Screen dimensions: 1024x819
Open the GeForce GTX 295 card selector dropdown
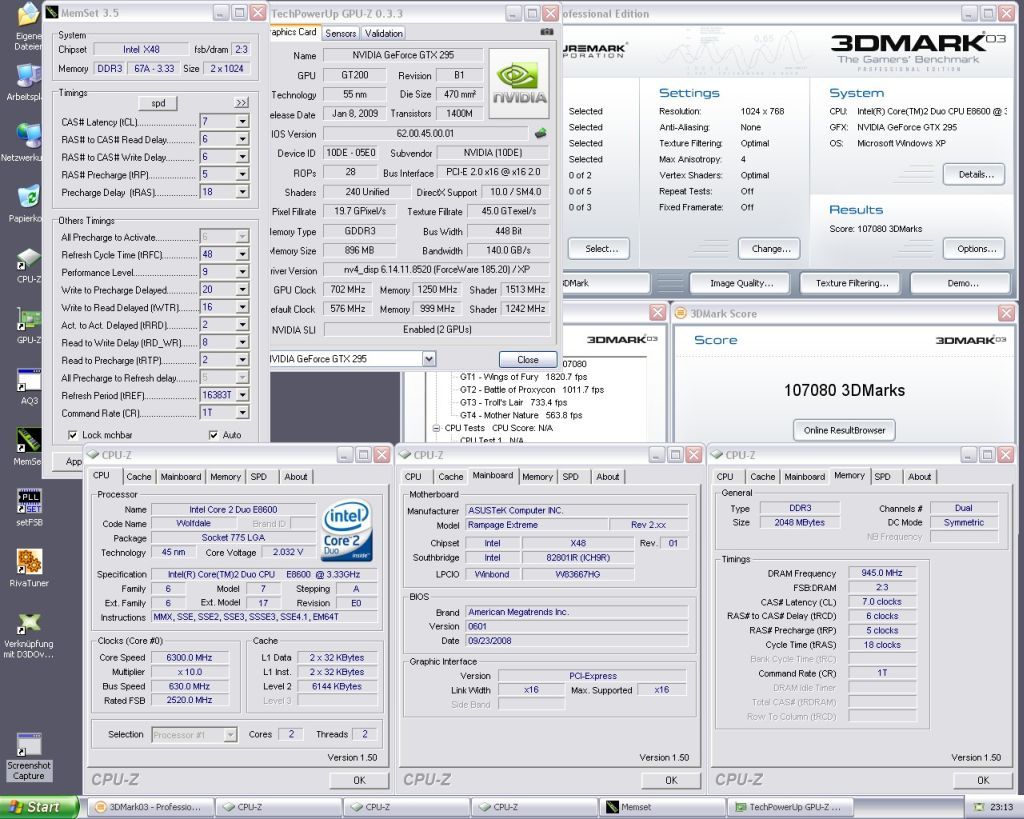click(x=428, y=359)
